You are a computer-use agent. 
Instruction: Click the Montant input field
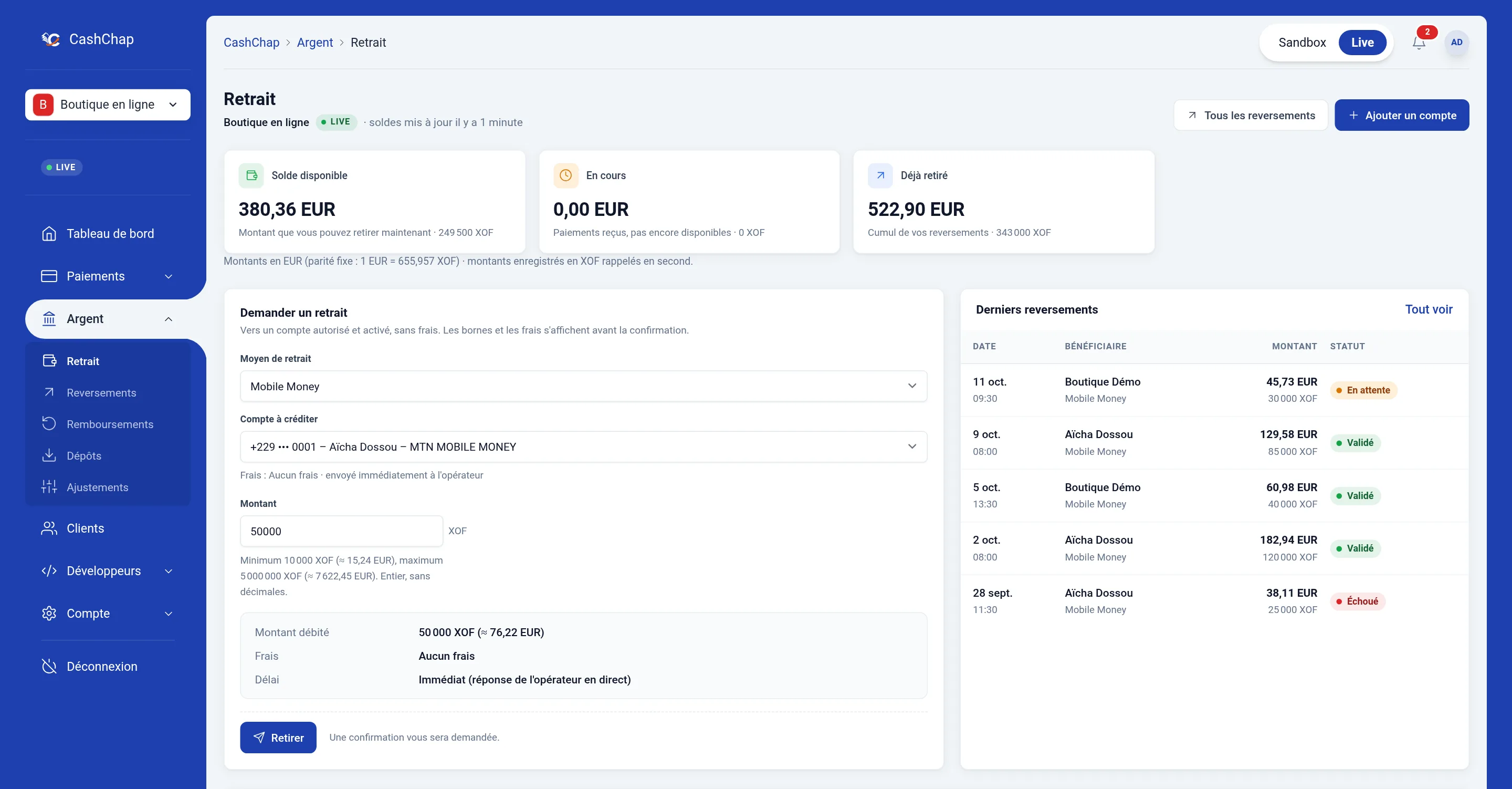click(342, 531)
